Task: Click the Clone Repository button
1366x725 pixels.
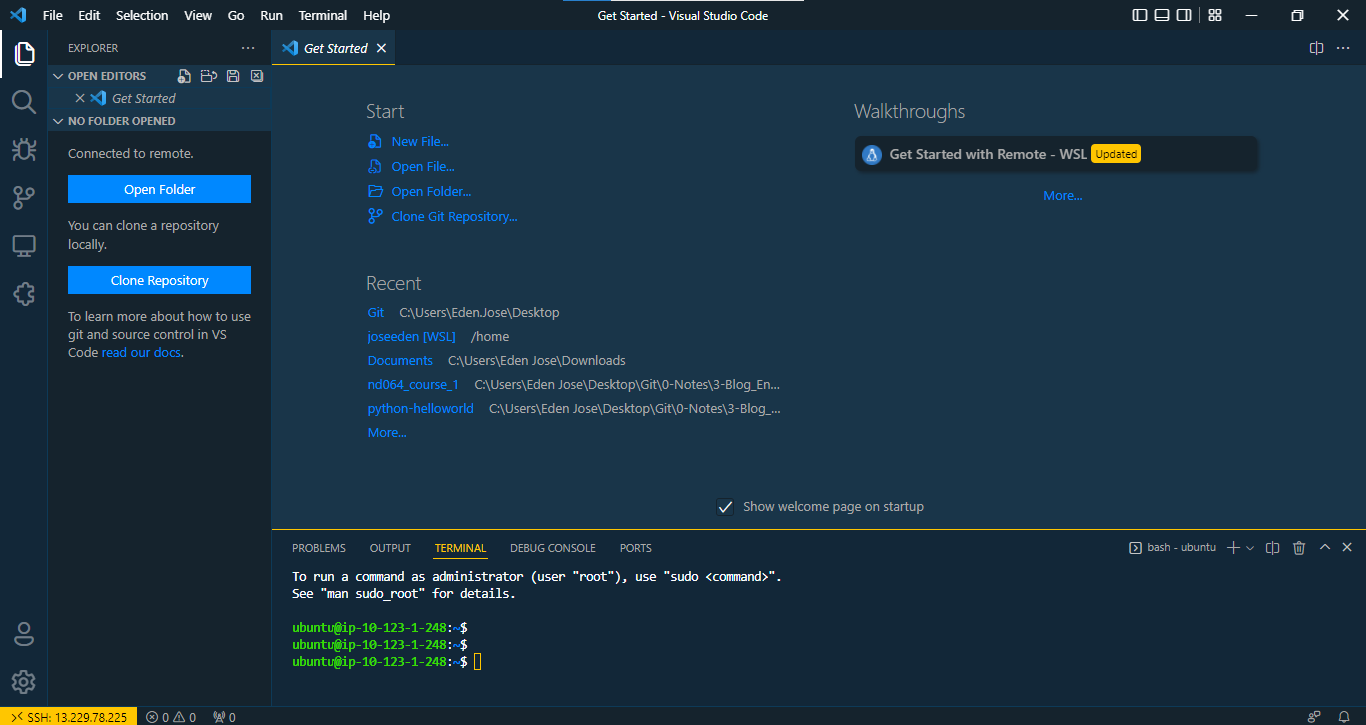Action: (159, 280)
